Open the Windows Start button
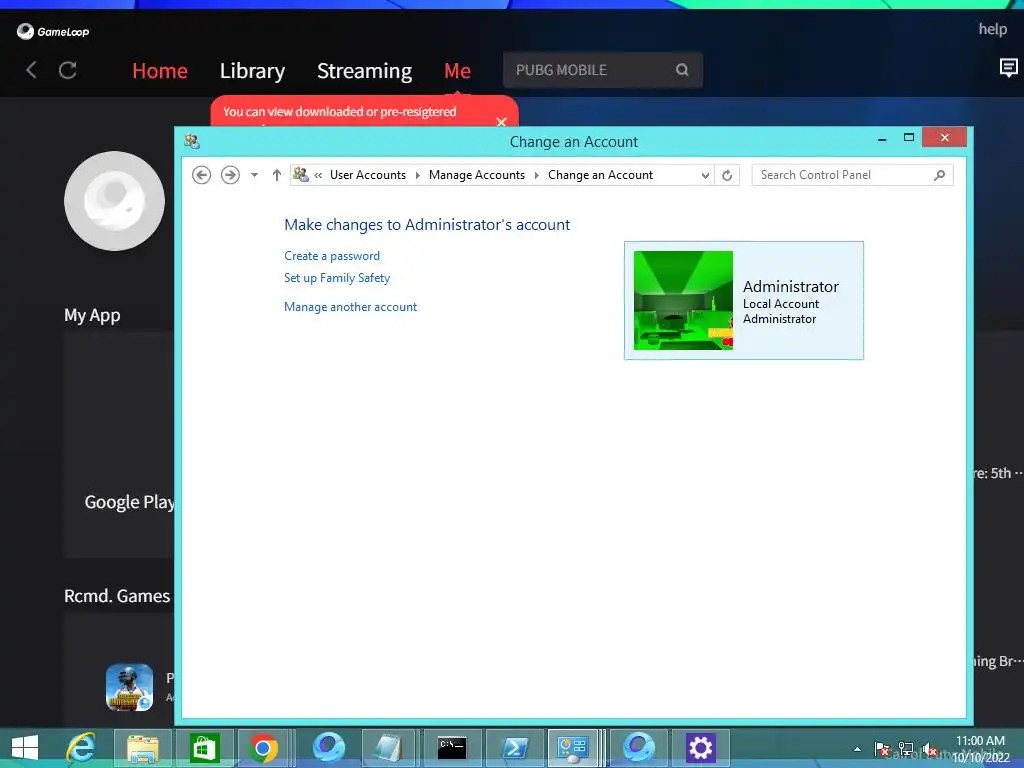The height and width of the screenshot is (768, 1024). coord(25,748)
